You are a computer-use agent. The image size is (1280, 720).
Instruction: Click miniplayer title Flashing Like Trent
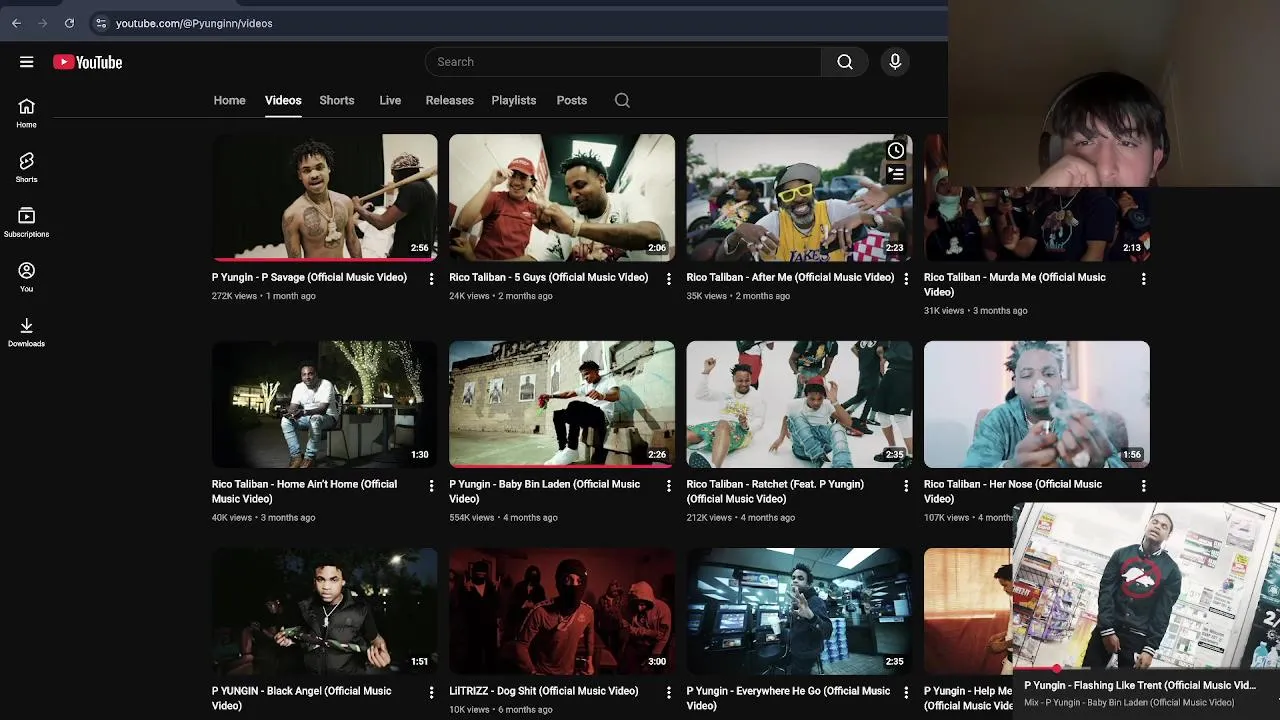click(1140, 685)
